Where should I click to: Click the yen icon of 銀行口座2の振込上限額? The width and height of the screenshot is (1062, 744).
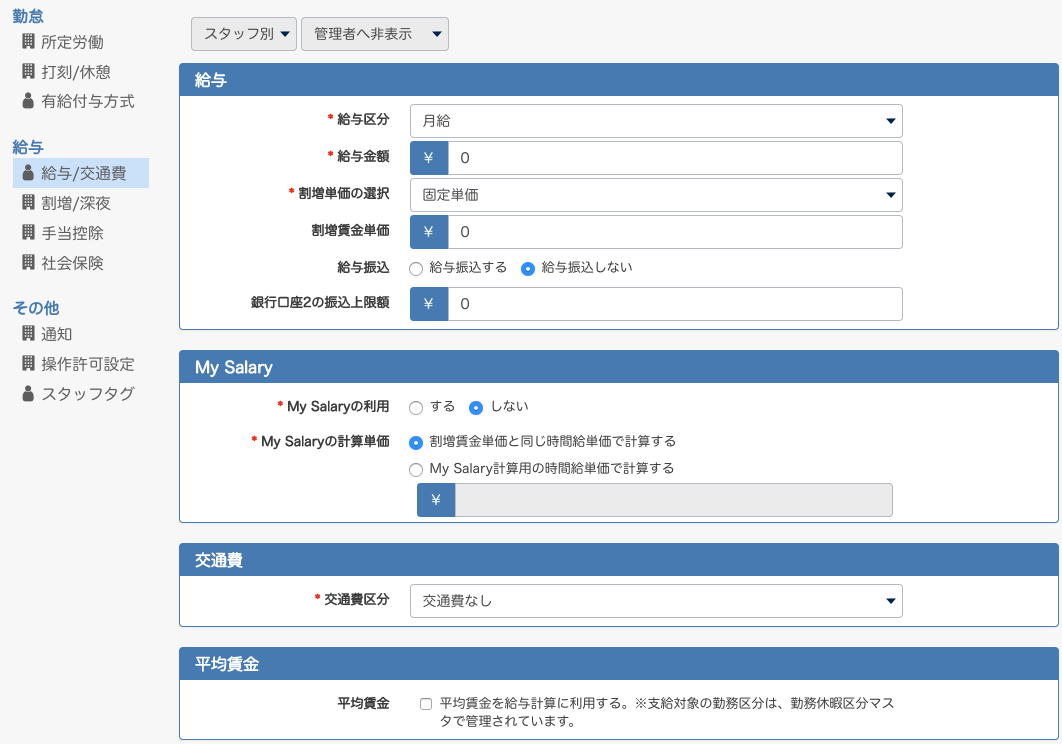coord(429,304)
